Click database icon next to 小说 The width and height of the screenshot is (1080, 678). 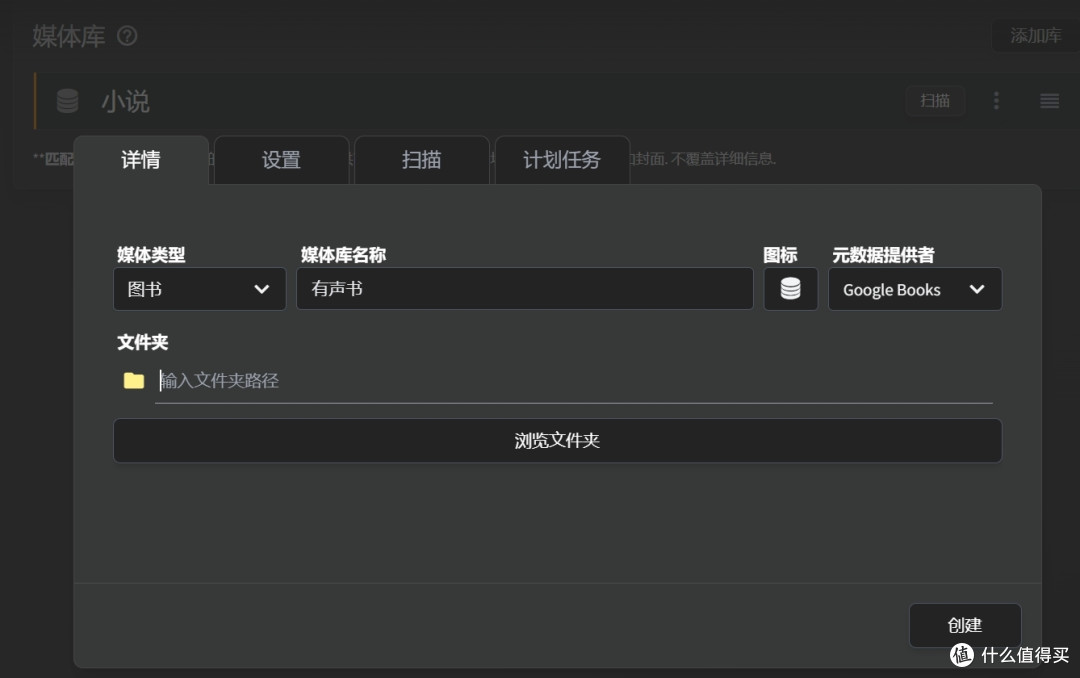point(68,101)
